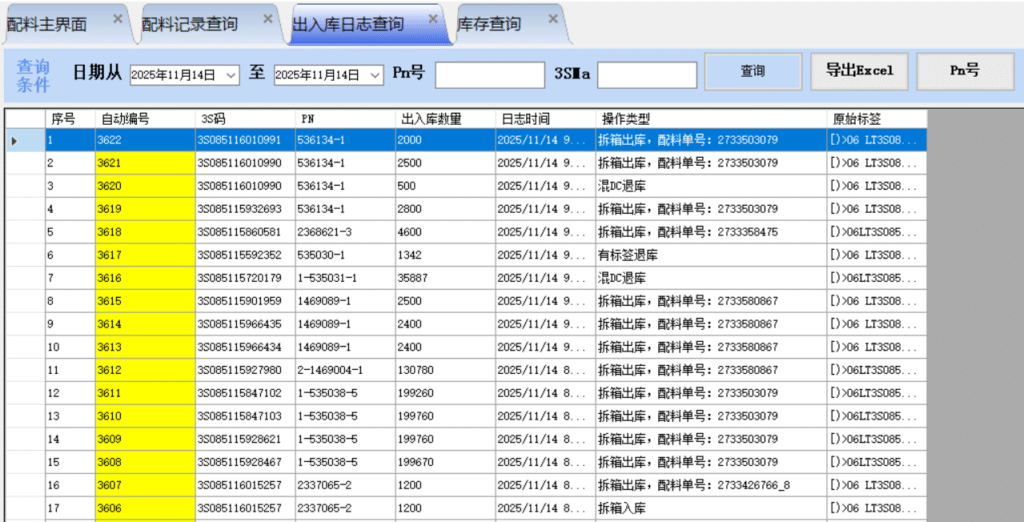This screenshot has width=1024, height=522.
Task: Select auto number cell 3614
Action: pos(146,324)
